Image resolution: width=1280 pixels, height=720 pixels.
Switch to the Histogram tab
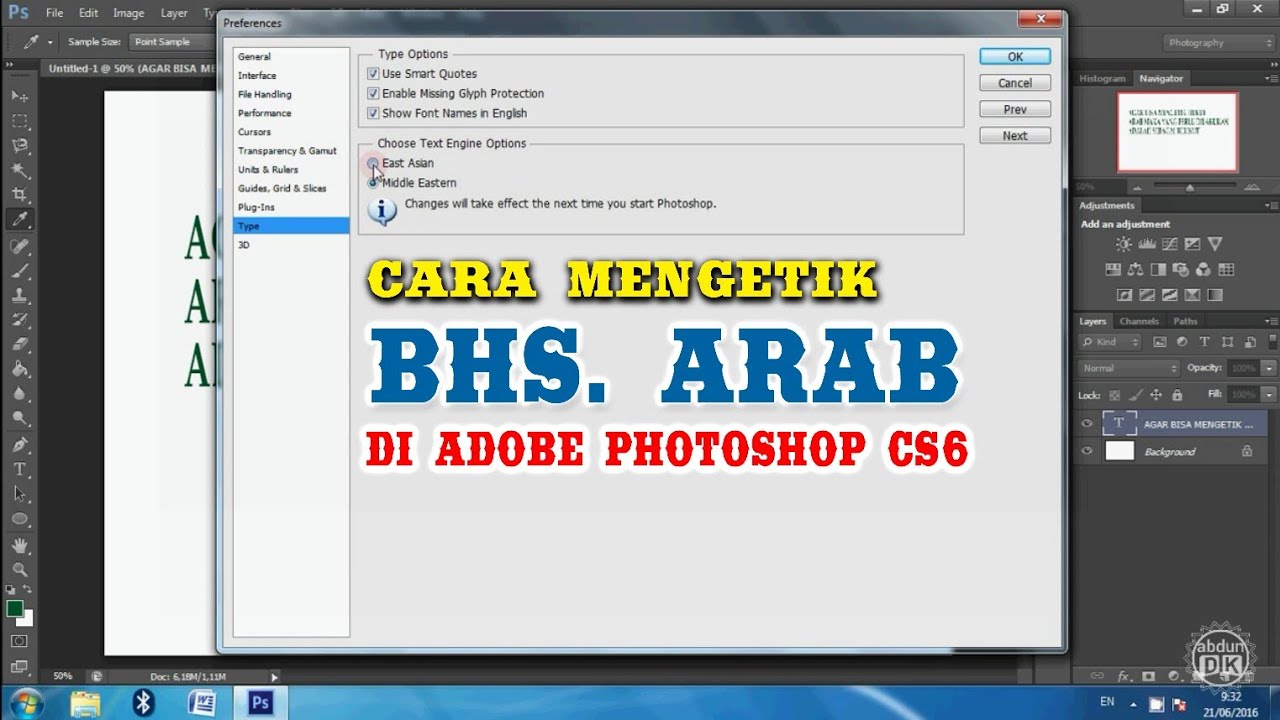1102,78
